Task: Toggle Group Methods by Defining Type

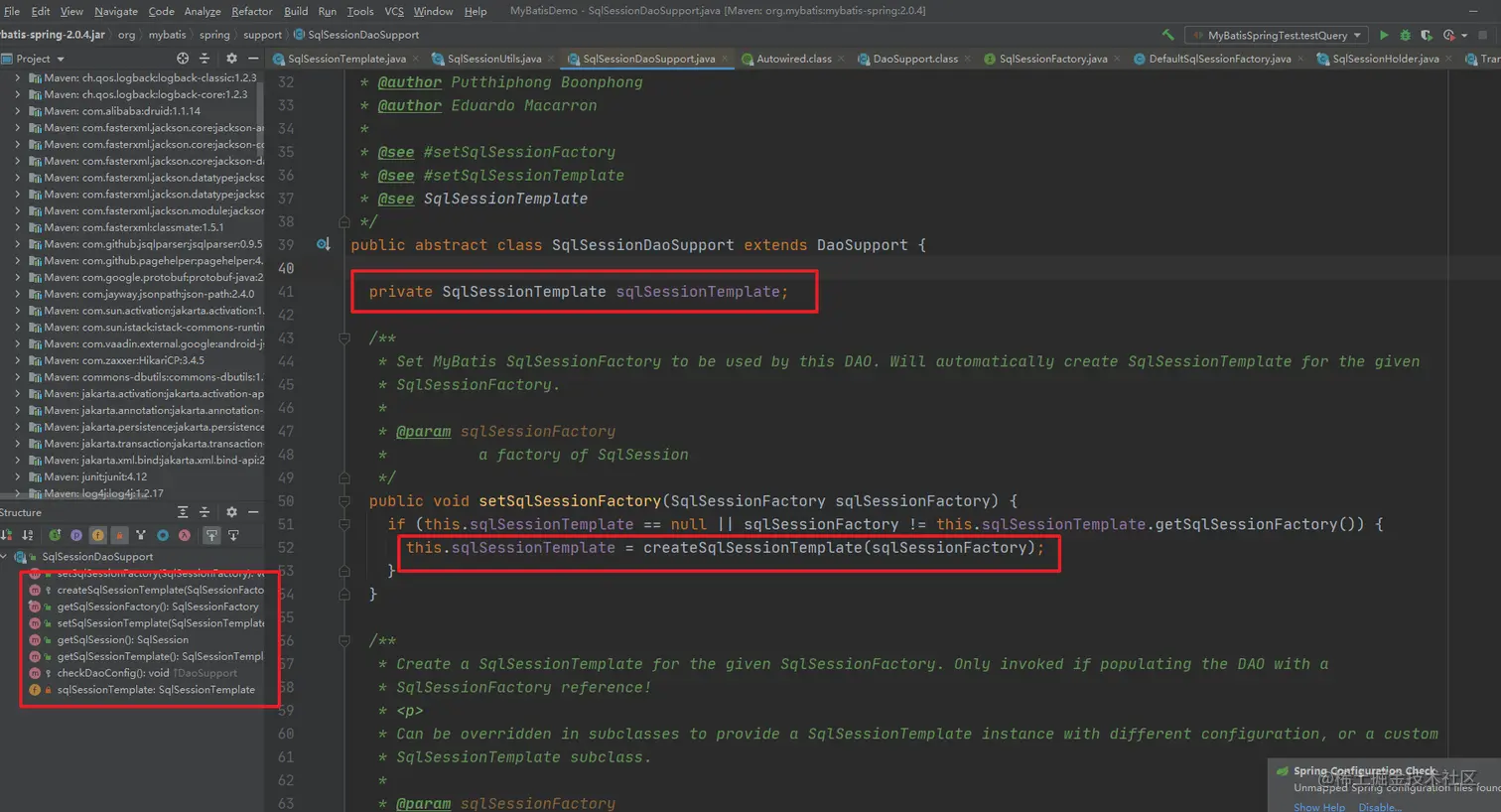Action: pyautogui.click(x=55, y=535)
